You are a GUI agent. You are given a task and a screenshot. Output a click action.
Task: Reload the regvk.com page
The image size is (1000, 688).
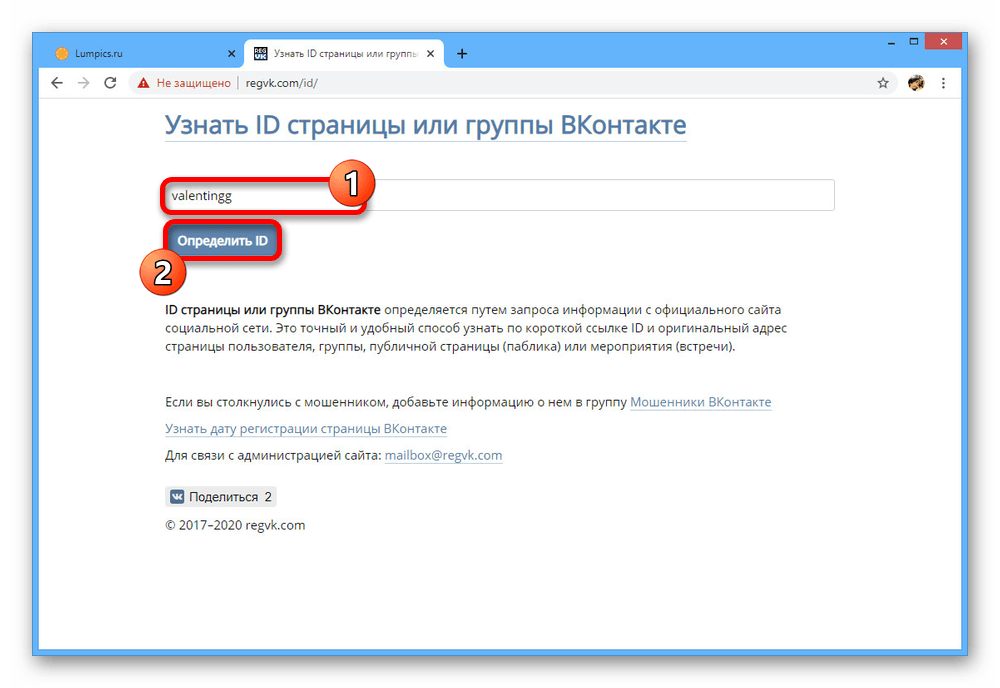pos(110,83)
